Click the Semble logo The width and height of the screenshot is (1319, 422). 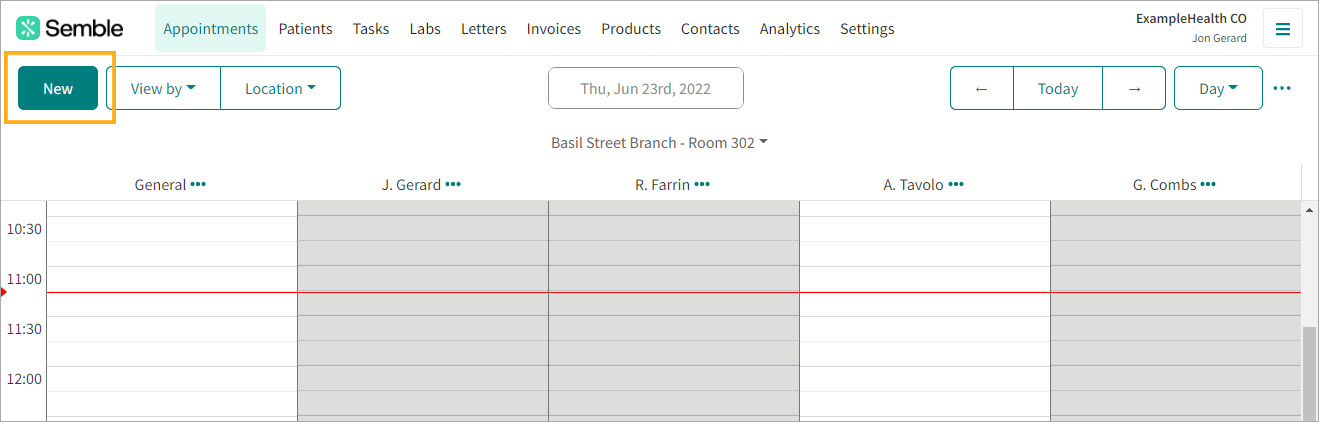[x=69, y=28]
